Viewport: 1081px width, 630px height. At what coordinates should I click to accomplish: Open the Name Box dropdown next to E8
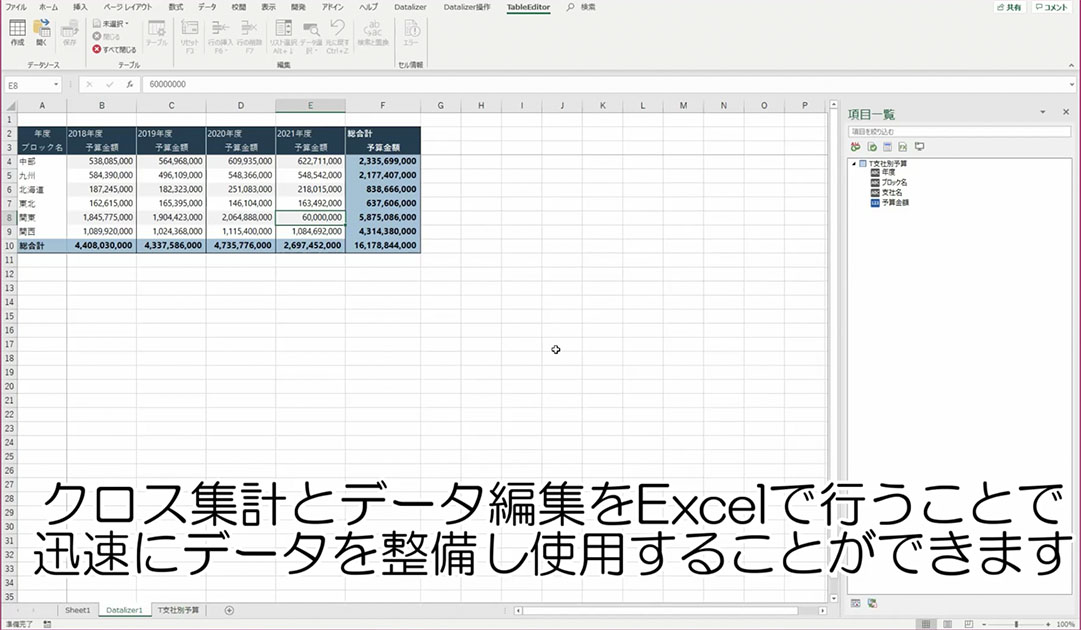[x=57, y=85]
